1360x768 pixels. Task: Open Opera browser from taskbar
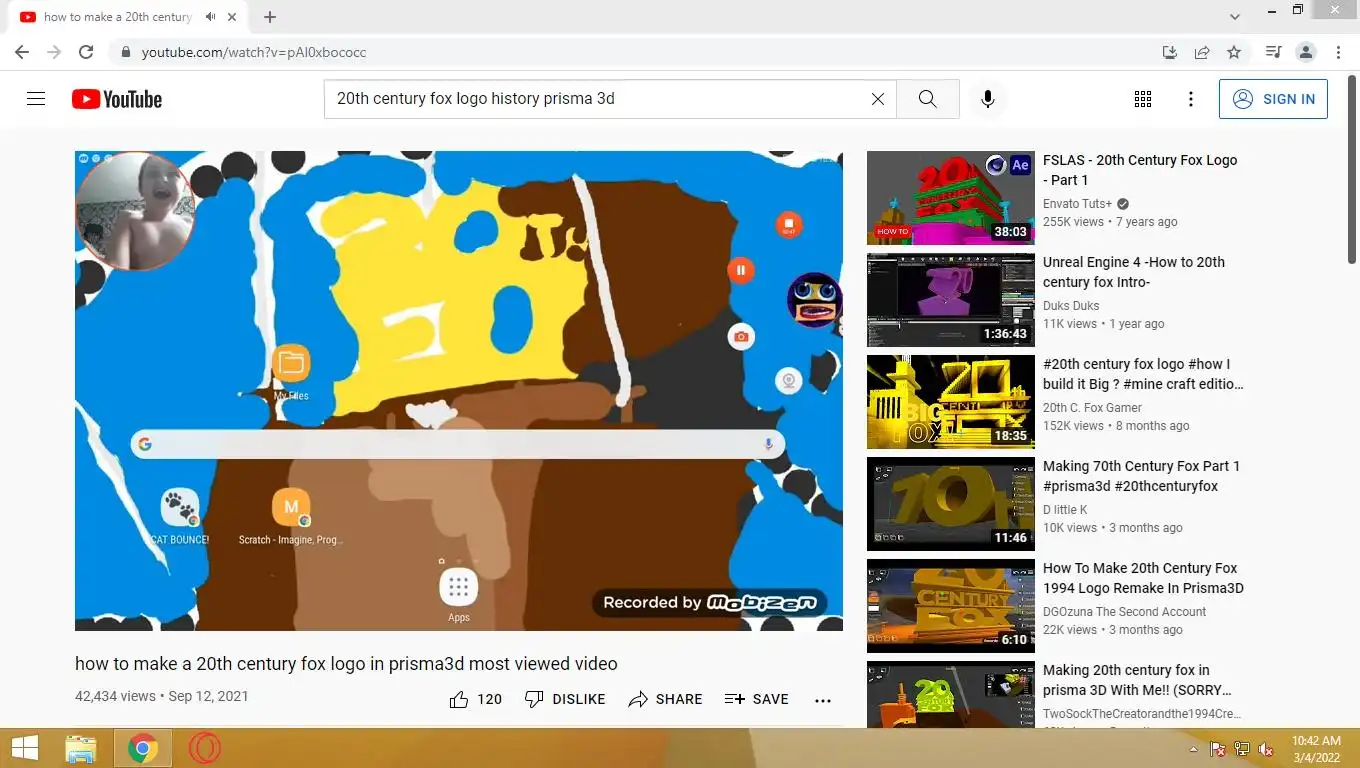point(204,748)
